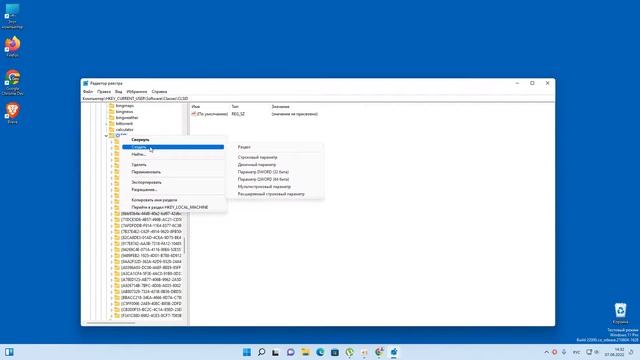Select Мультистроковый параметр in the submenu
The height and width of the screenshot is (360, 640).
coord(275,187)
